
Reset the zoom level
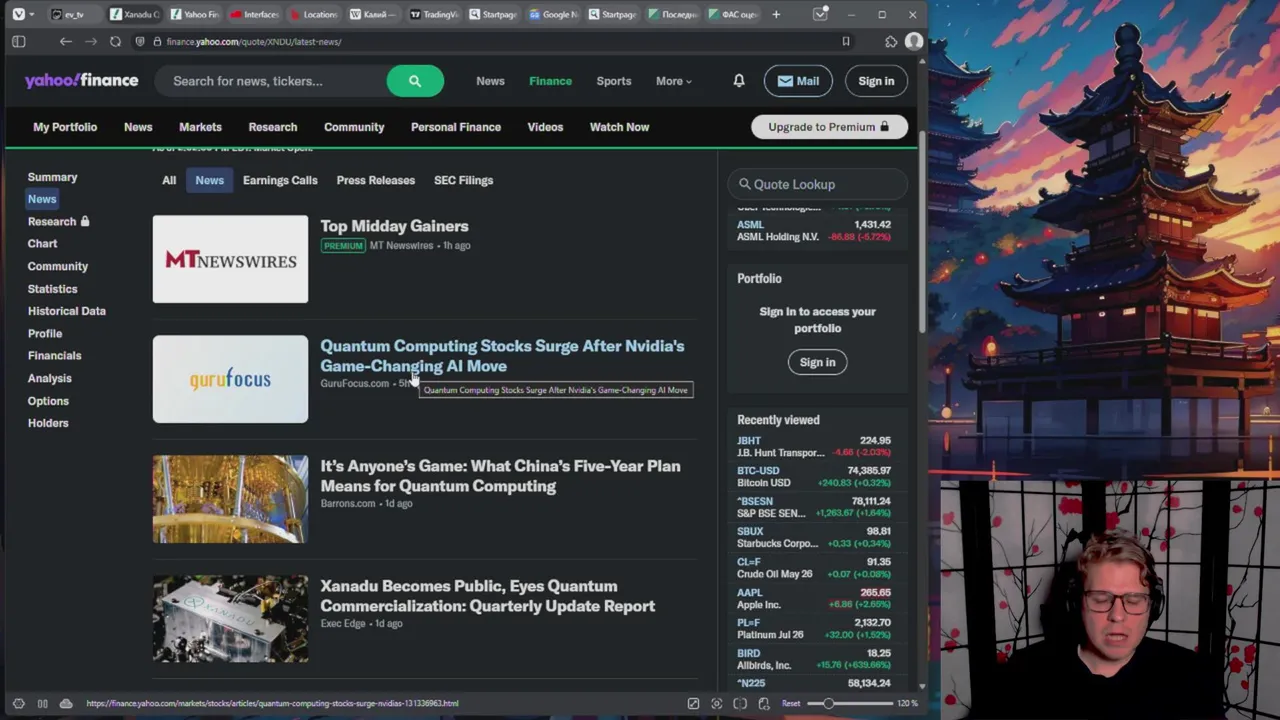click(x=791, y=703)
